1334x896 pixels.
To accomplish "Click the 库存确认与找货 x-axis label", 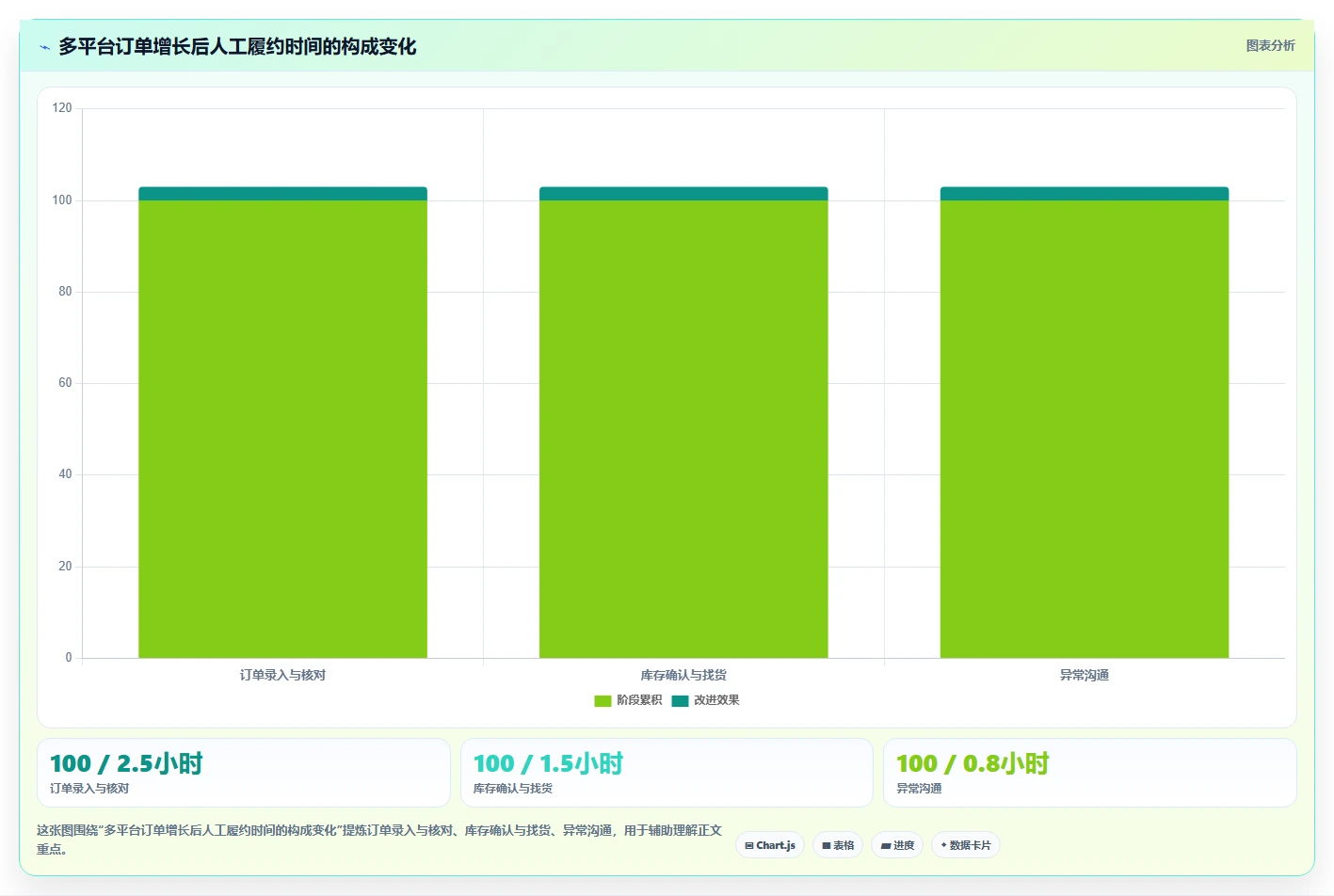I will click(x=683, y=675).
